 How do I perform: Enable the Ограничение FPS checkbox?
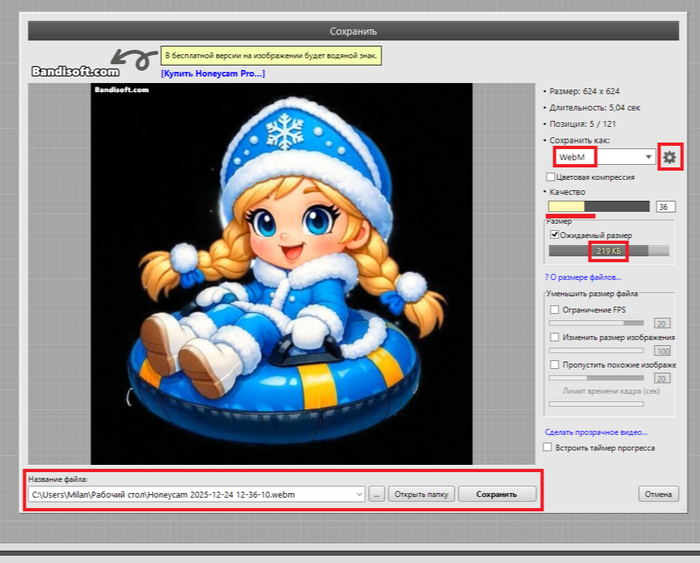(555, 310)
